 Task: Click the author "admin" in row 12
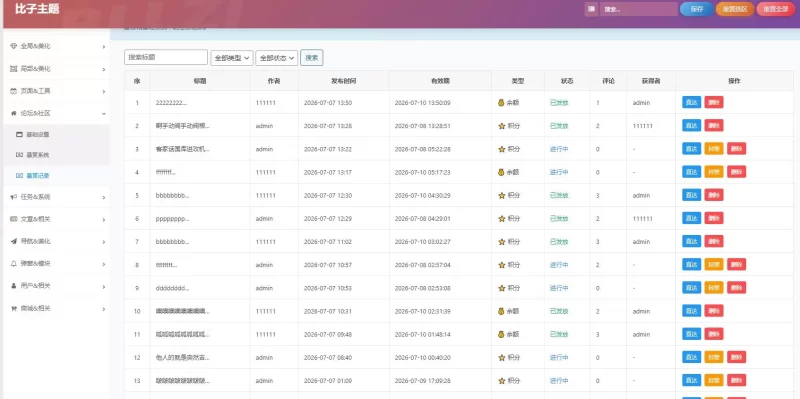[x=264, y=358]
